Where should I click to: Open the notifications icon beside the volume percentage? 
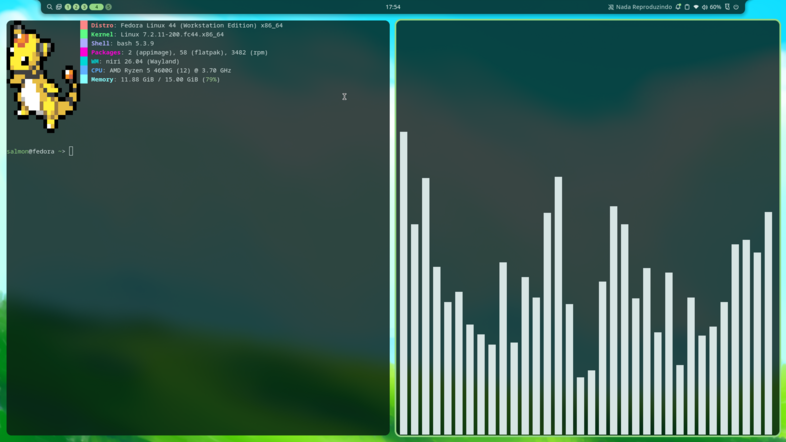click(x=727, y=7)
